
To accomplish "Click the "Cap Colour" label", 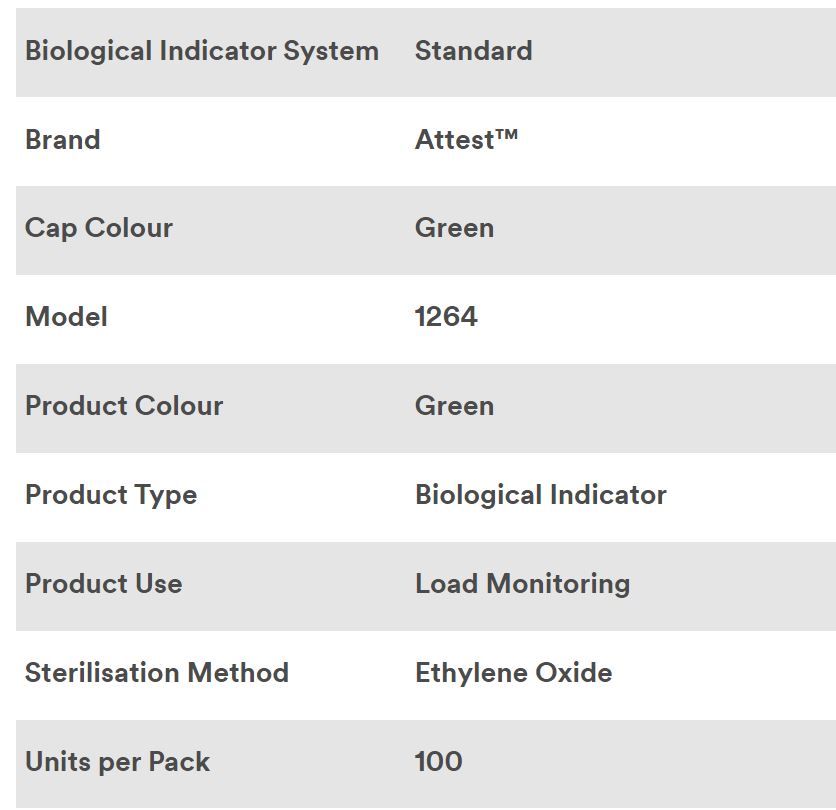I will [98, 228].
